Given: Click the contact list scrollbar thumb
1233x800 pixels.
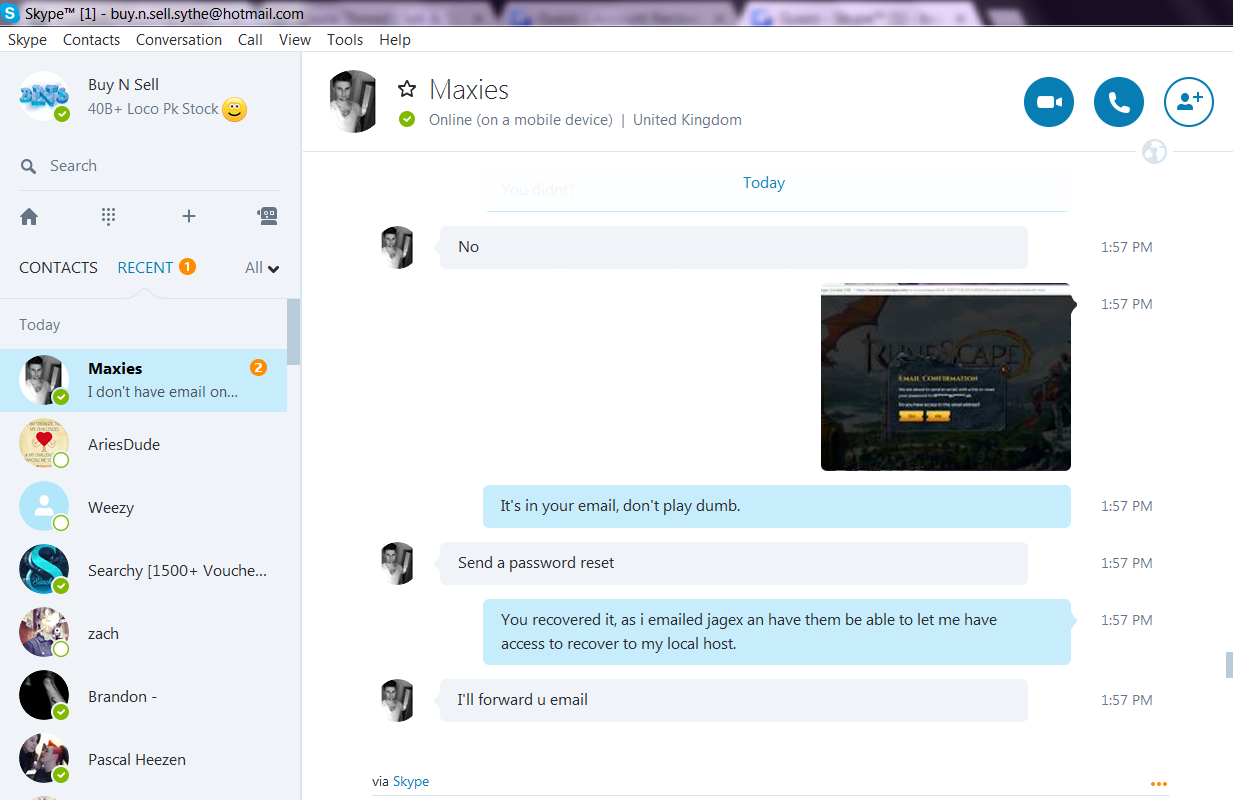Looking at the screenshot, I should (x=294, y=332).
